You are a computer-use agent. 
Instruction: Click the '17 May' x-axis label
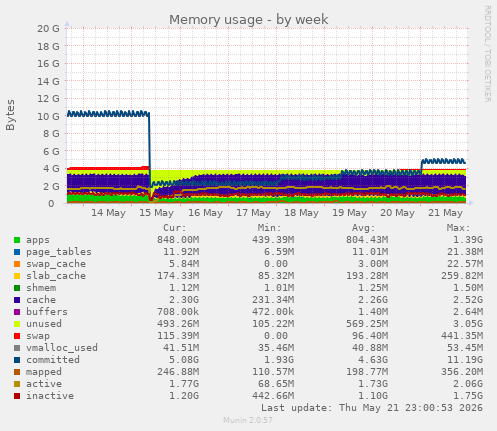coord(254,213)
